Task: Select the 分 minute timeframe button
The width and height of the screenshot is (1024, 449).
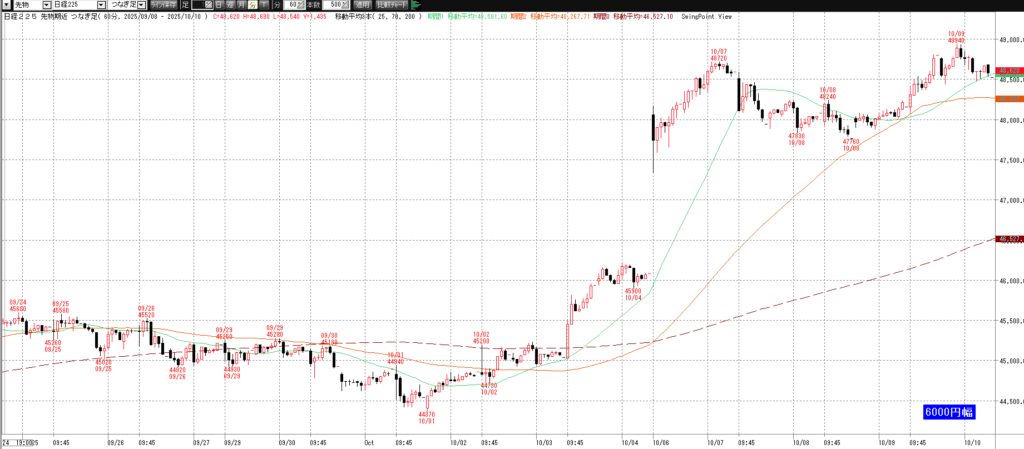Action: point(252,5)
